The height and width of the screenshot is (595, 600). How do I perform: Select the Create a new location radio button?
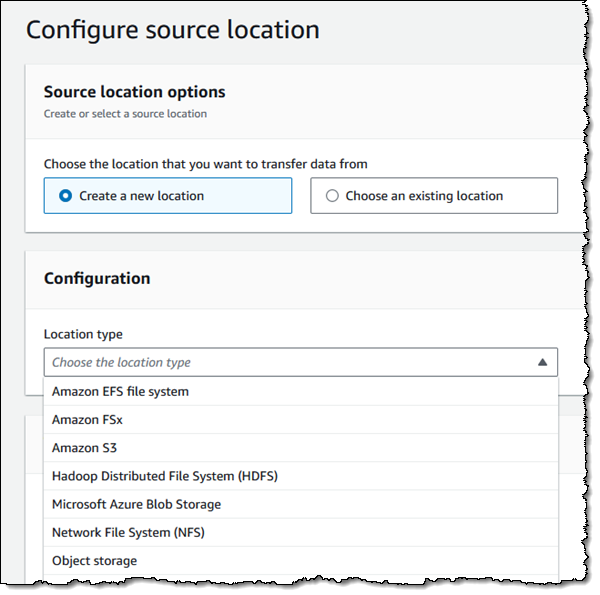pos(66,196)
